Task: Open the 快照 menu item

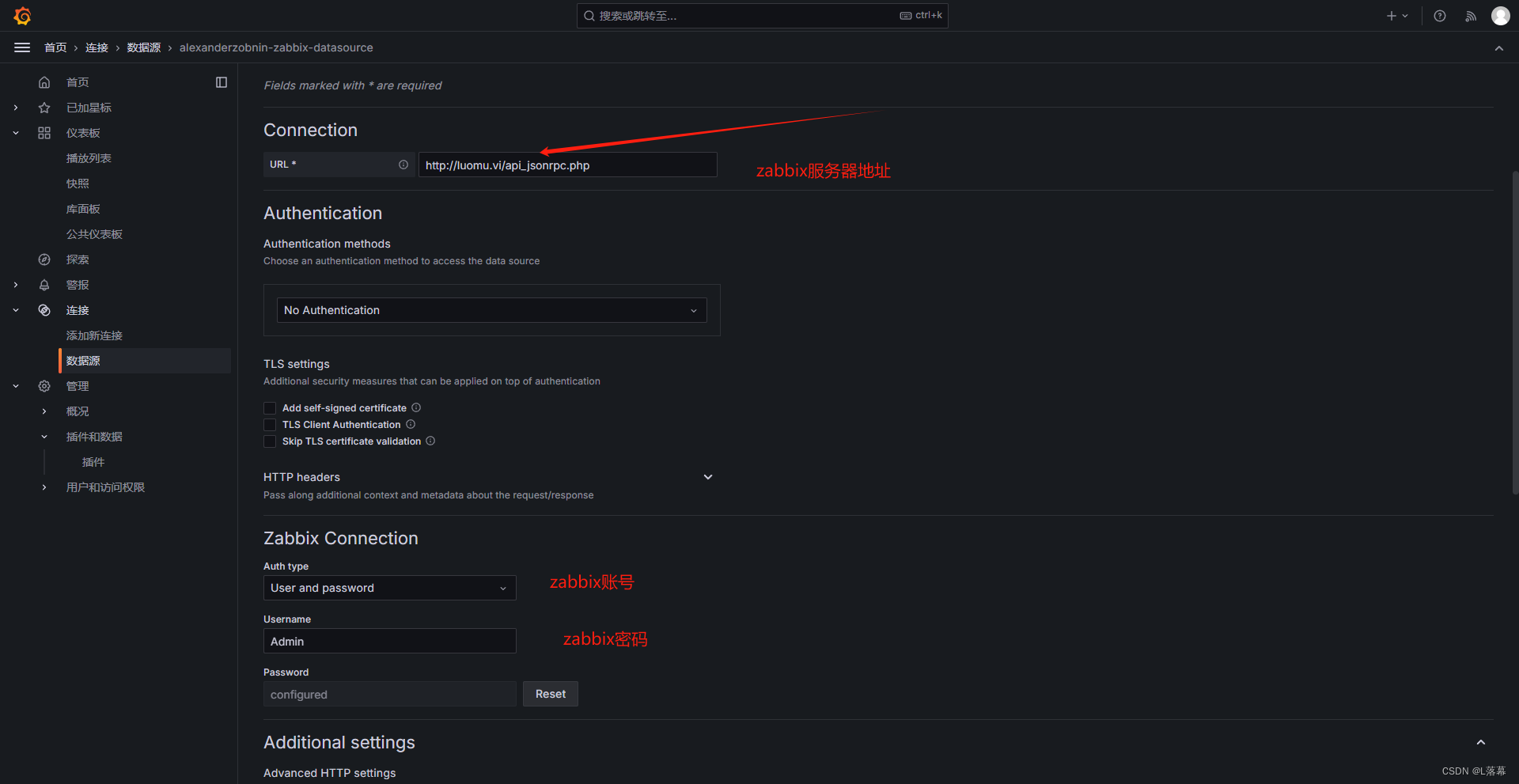Action: 78,184
